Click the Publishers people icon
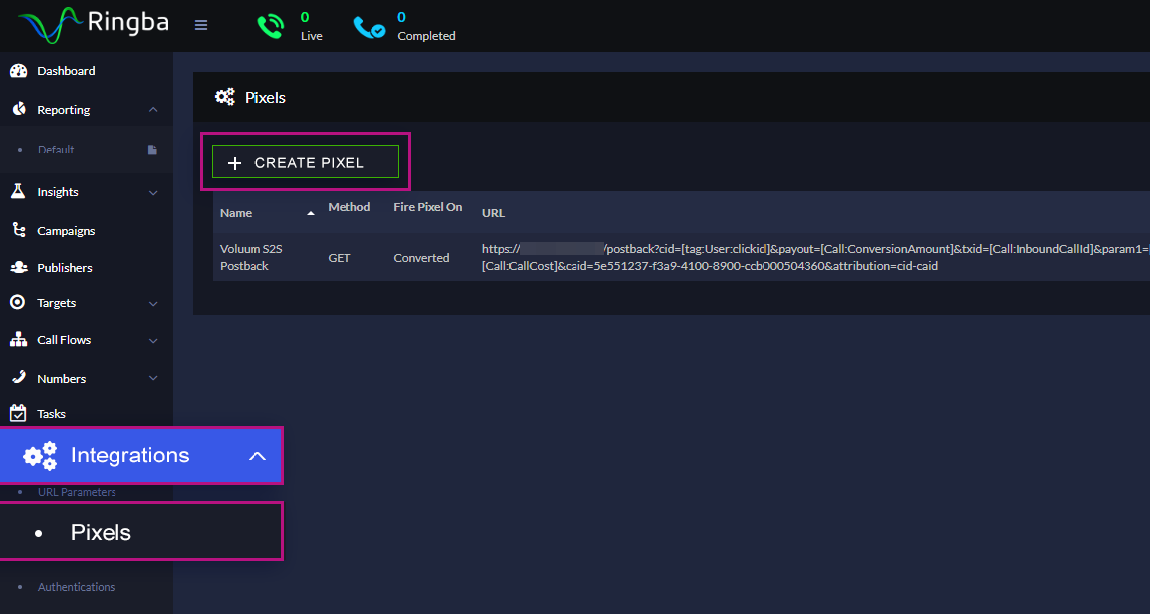 tap(19, 268)
